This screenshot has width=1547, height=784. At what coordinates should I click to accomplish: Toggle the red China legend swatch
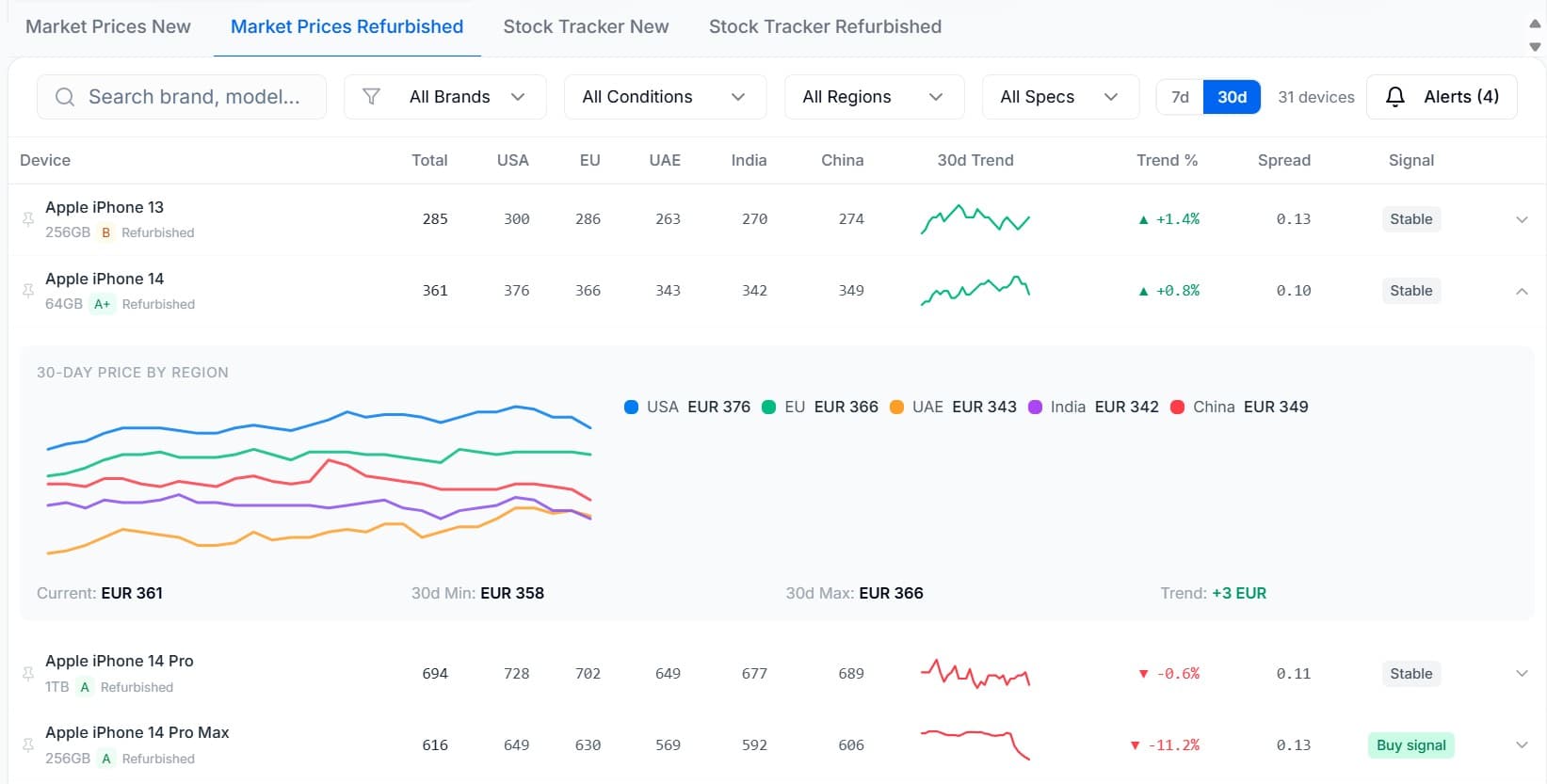[x=1177, y=408]
